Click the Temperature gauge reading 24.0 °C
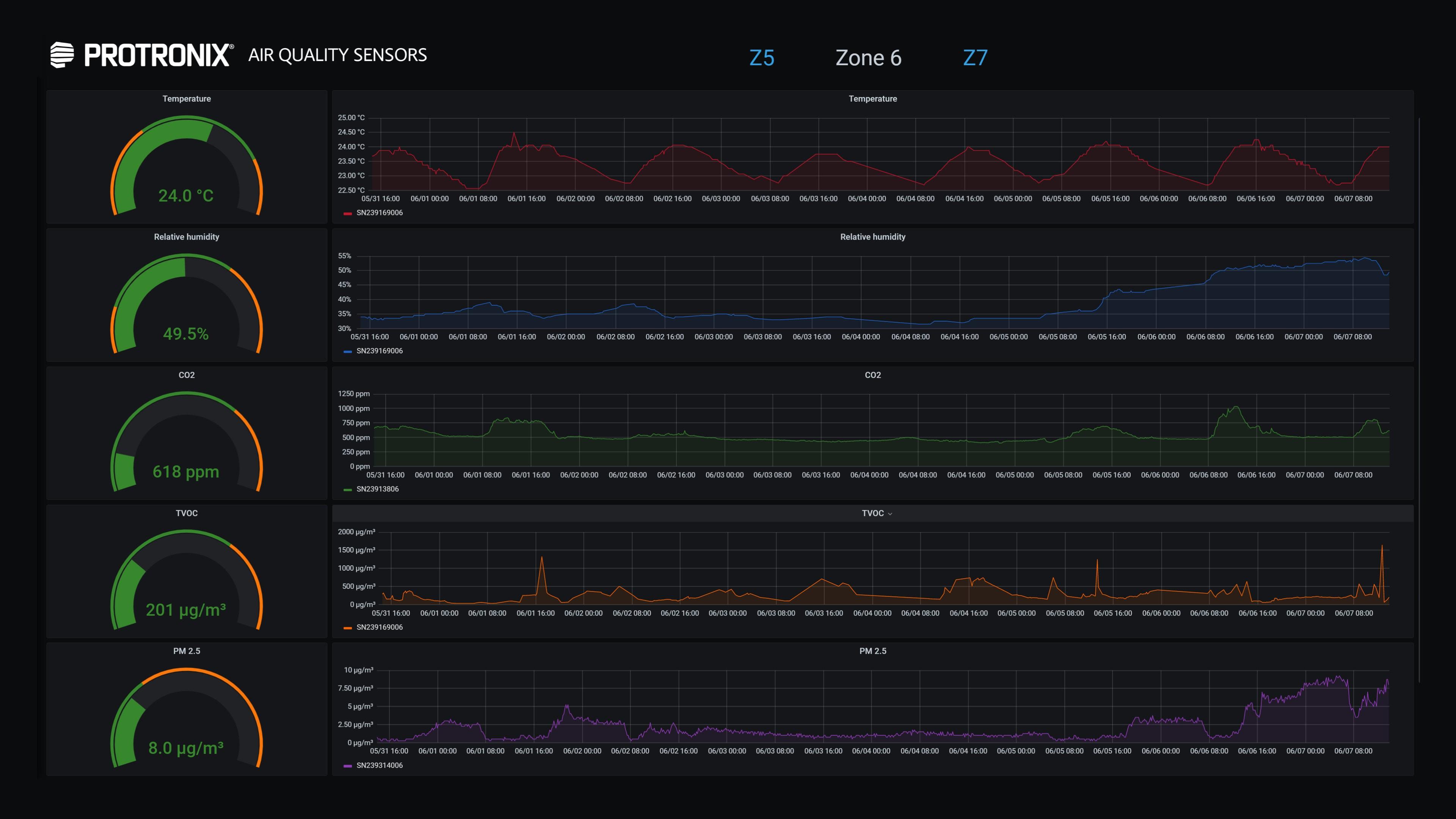Image resolution: width=1456 pixels, height=819 pixels. pyautogui.click(x=186, y=196)
